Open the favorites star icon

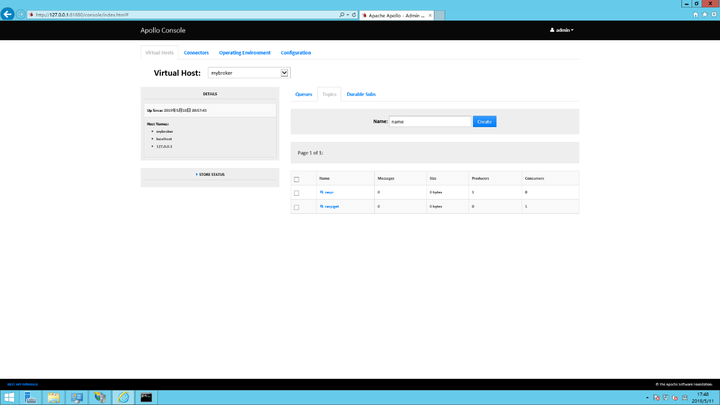pos(705,15)
